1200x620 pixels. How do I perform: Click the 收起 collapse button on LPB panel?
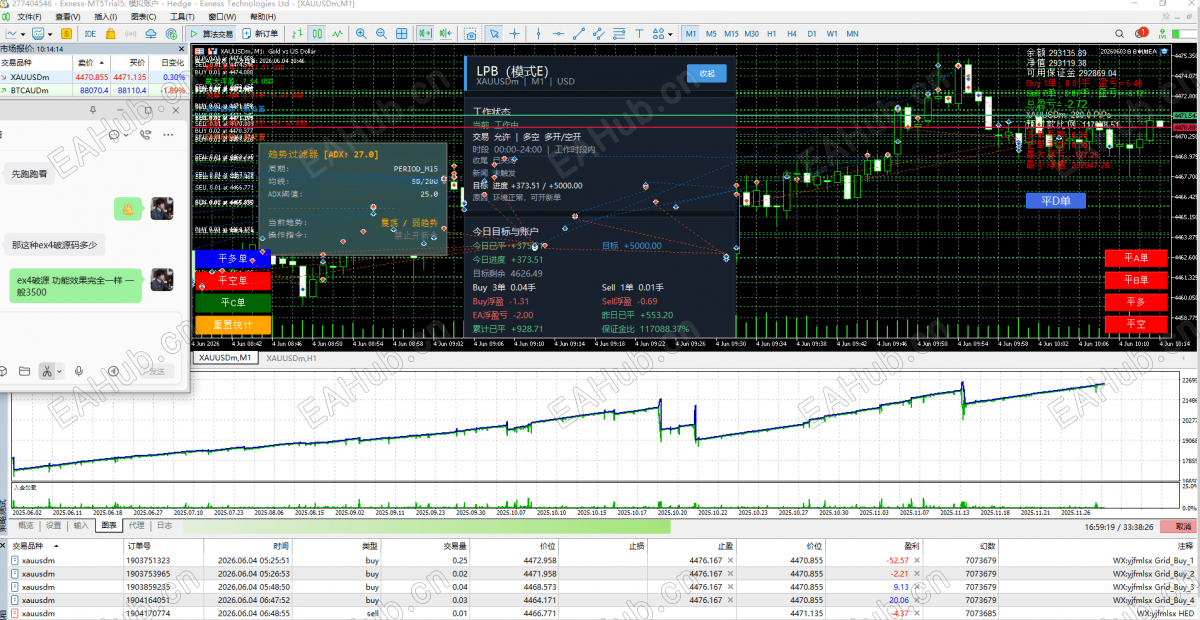[707, 73]
